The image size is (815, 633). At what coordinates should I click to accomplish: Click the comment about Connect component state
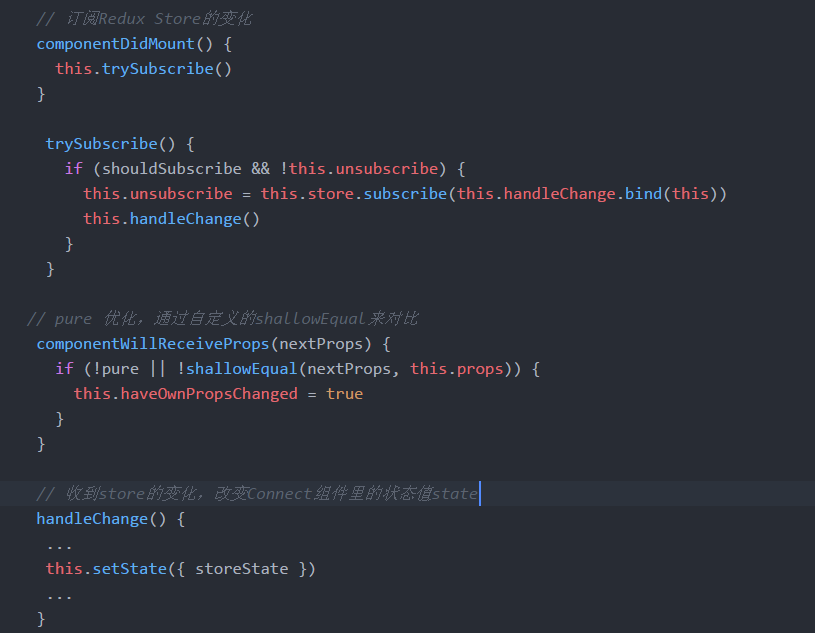(x=257, y=494)
